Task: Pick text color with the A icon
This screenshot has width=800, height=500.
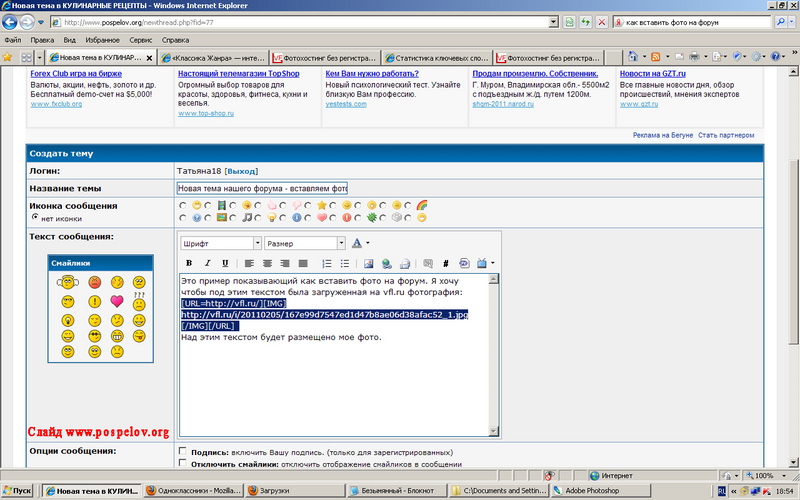Action: coord(357,243)
